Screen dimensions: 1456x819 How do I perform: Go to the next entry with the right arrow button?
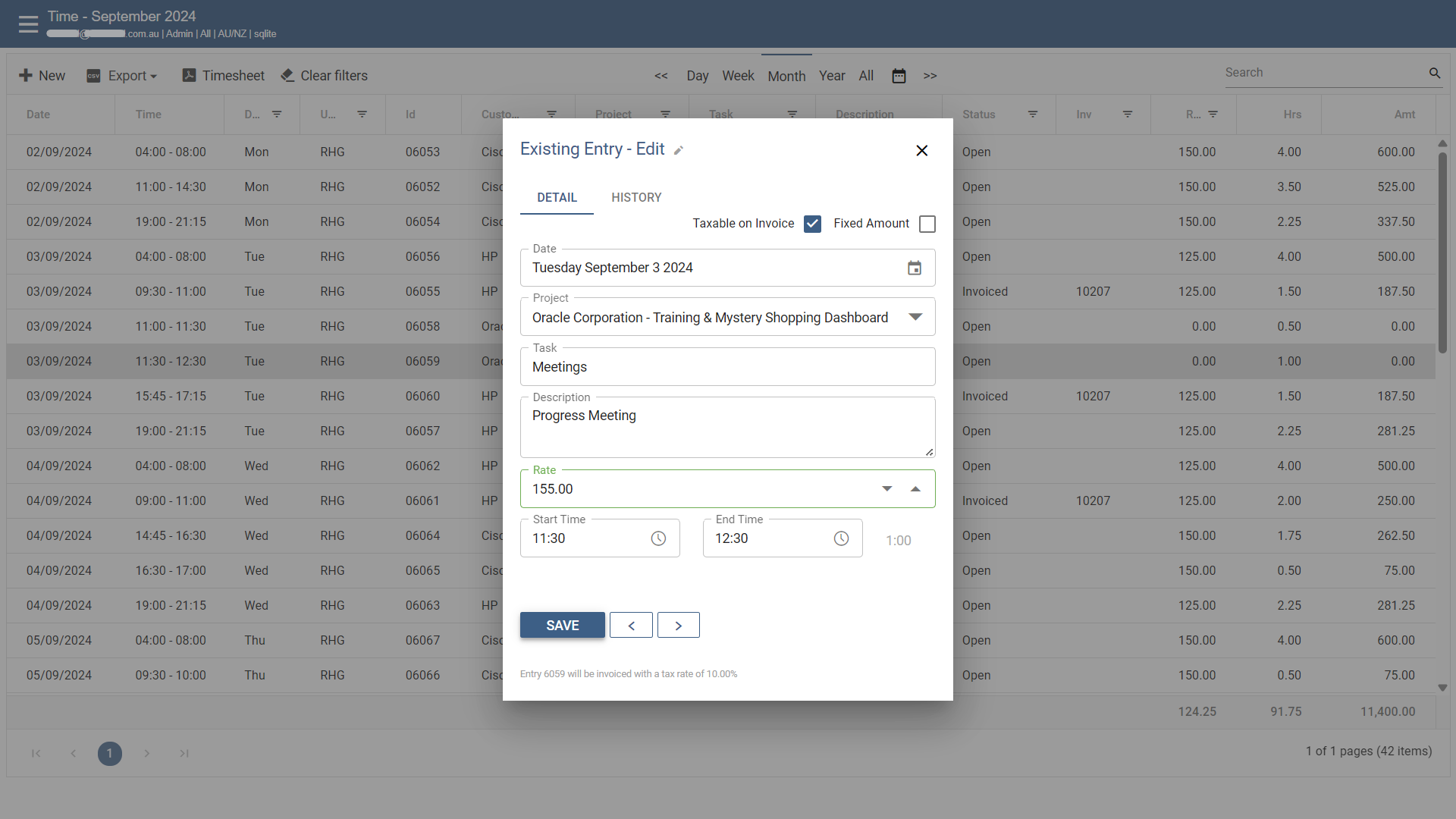click(678, 625)
